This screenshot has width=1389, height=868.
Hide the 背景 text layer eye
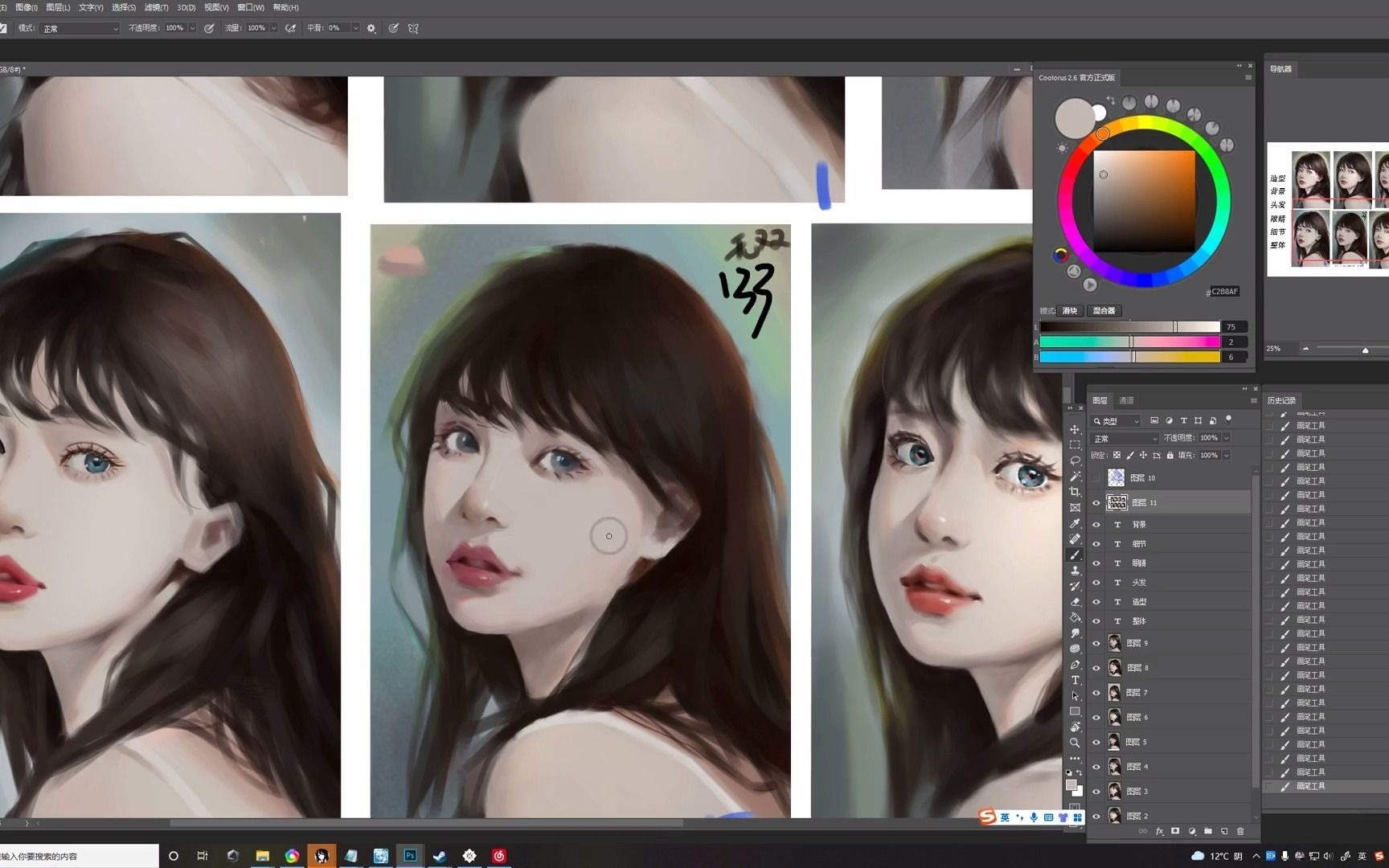(1096, 525)
